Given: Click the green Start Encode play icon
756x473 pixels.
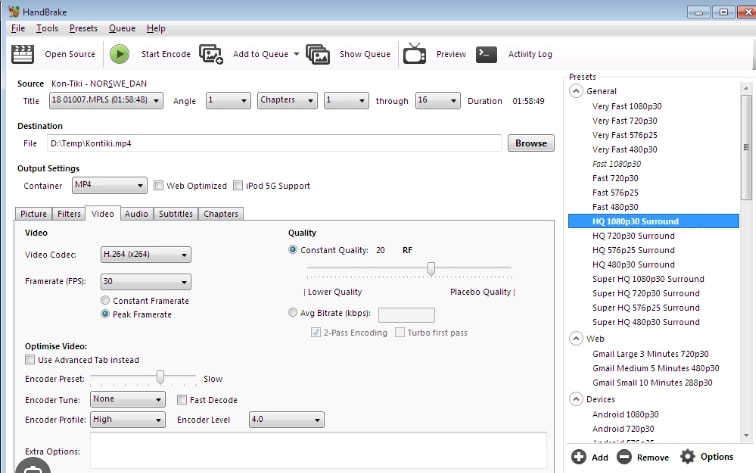Looking at the screenshot, I should pyautogui.click(x=119, y=54).
